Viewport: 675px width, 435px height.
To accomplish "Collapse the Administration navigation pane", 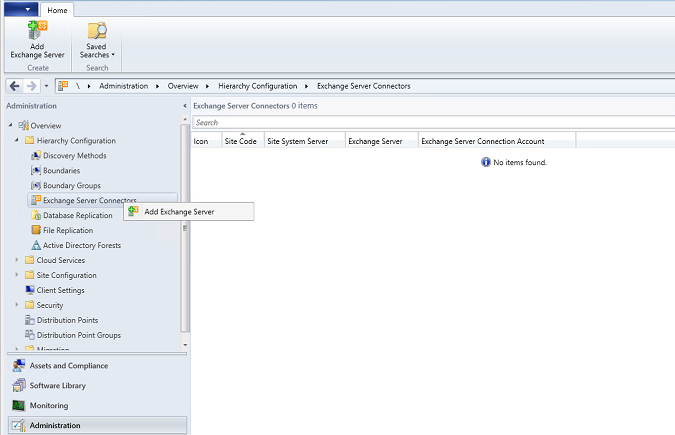I will (x=185, y=106).
